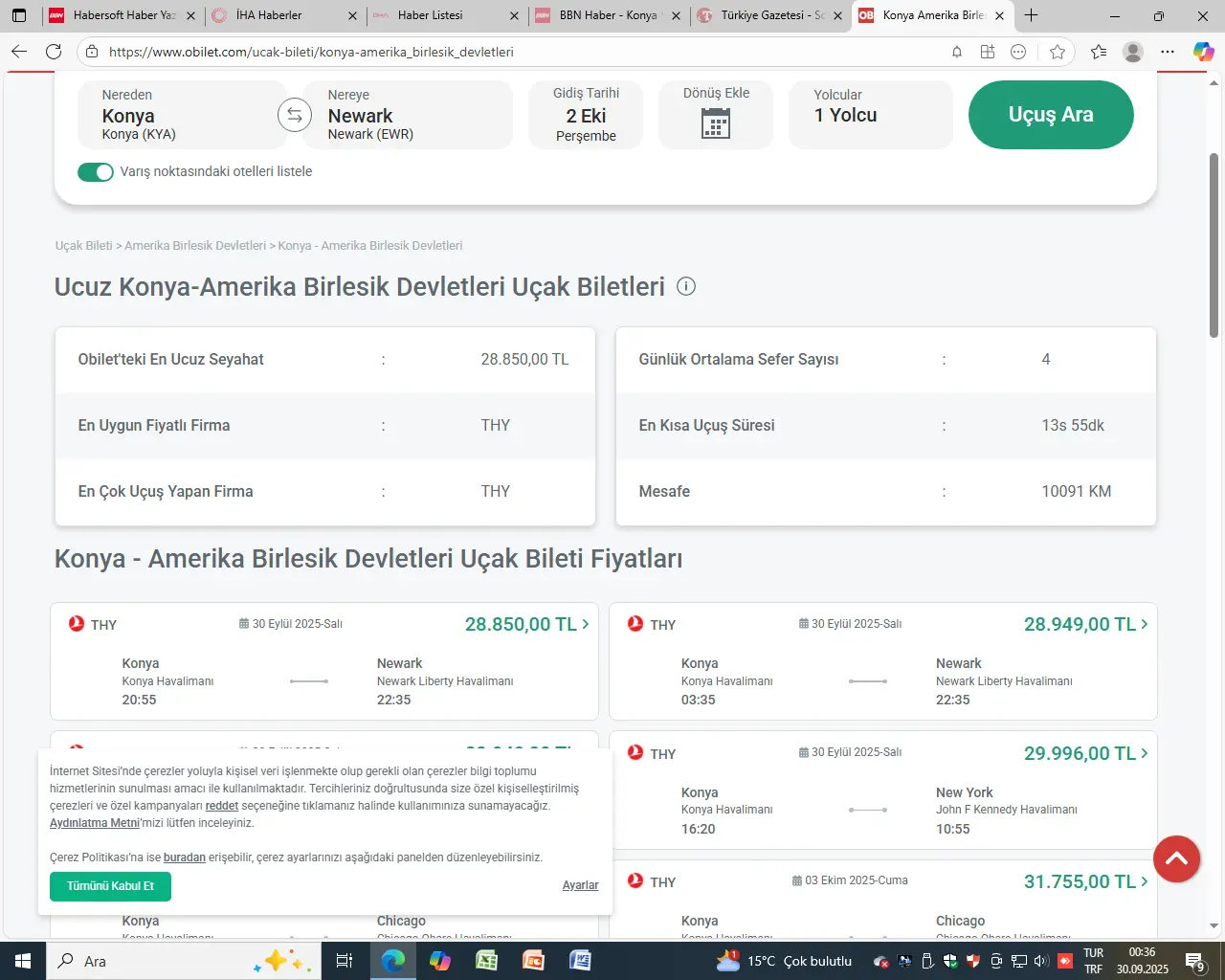Click the Windows taskbar Ara search box
Viewport: 1225px width, 980px height.
tap(182, 961)
